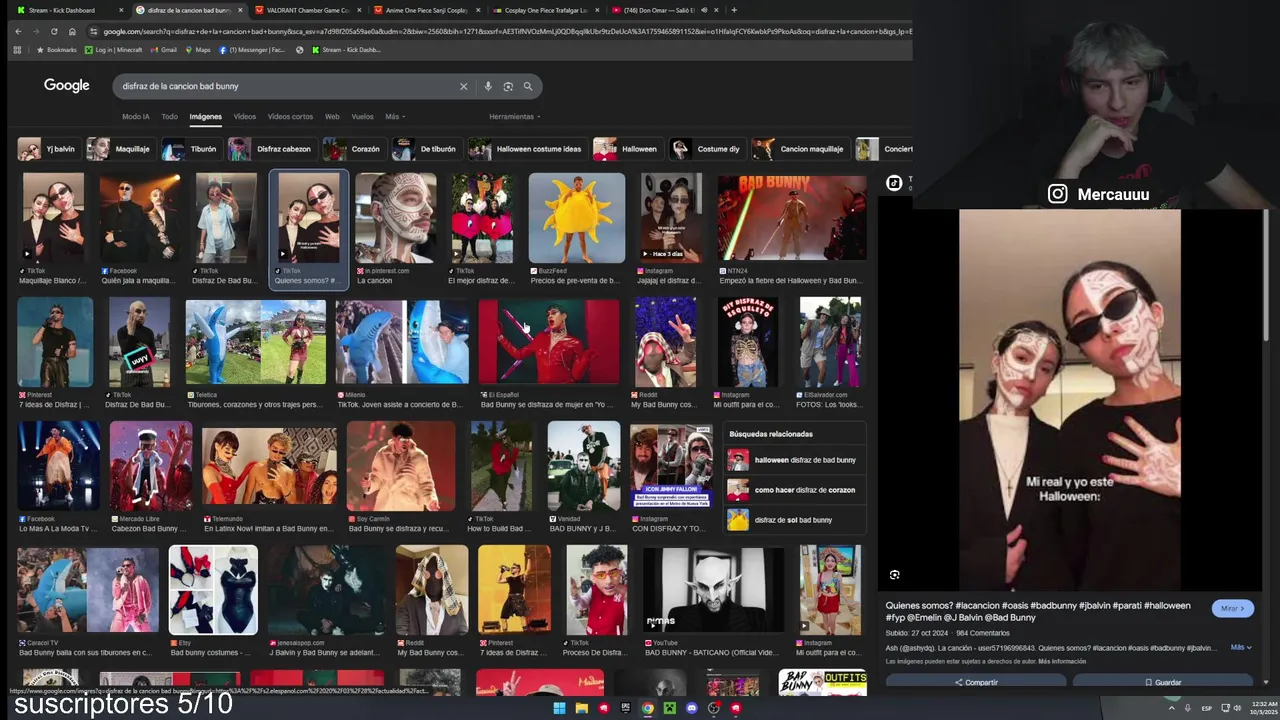
Task: Select the Vuelos tab
Action: click(x=362, y=117)
